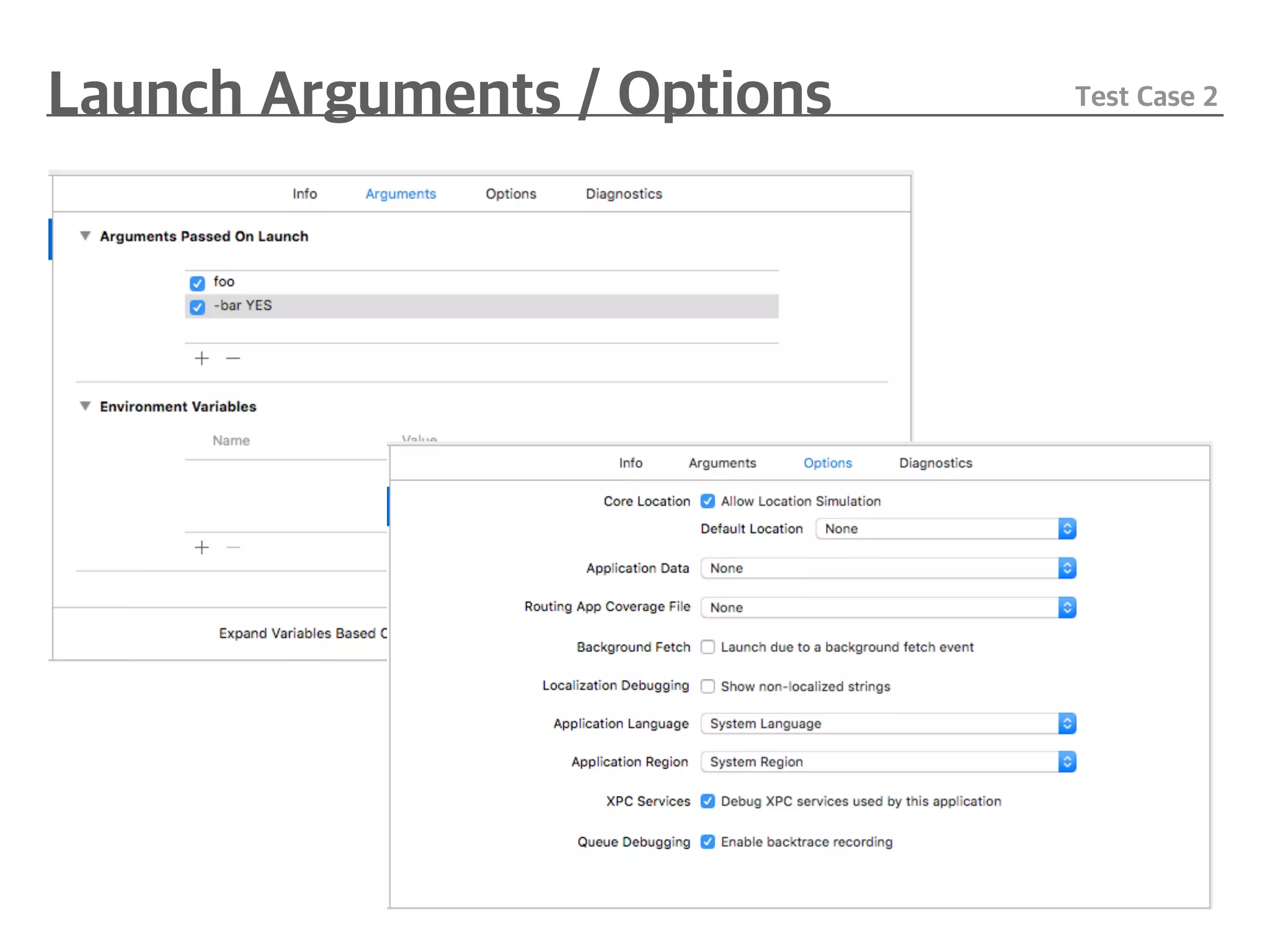The width and height of the screenshot is (1270, 952).
Task: Uncheck the foo launch argument
Action: [x=197, y=283]
